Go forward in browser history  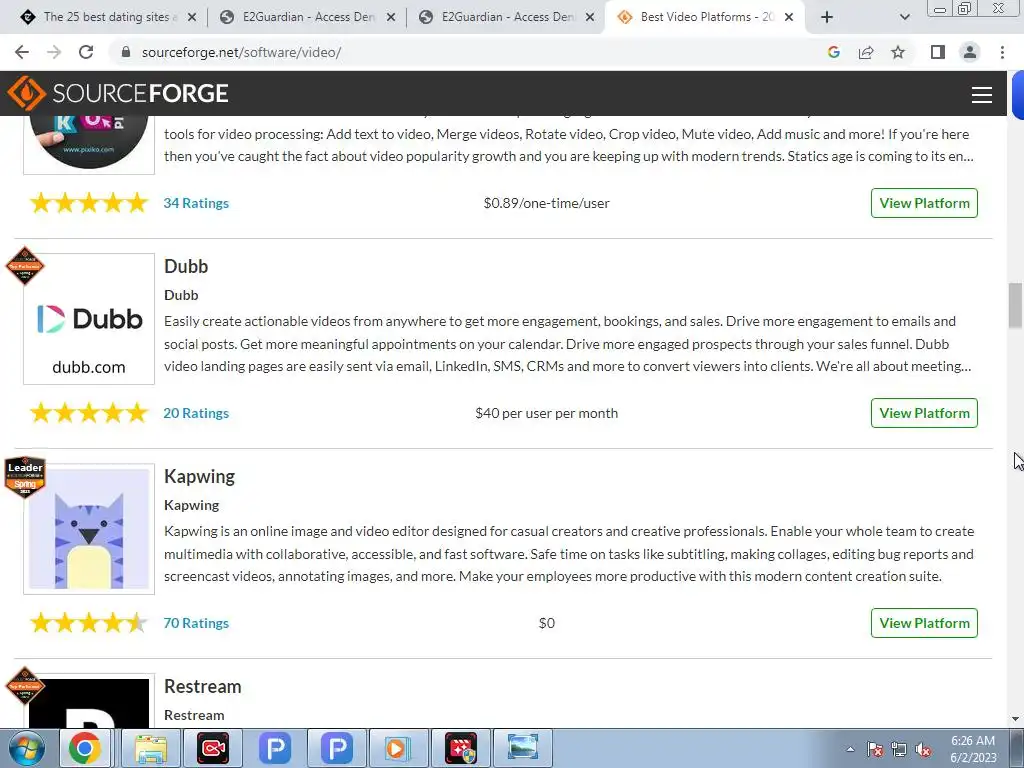coord(54,52)
